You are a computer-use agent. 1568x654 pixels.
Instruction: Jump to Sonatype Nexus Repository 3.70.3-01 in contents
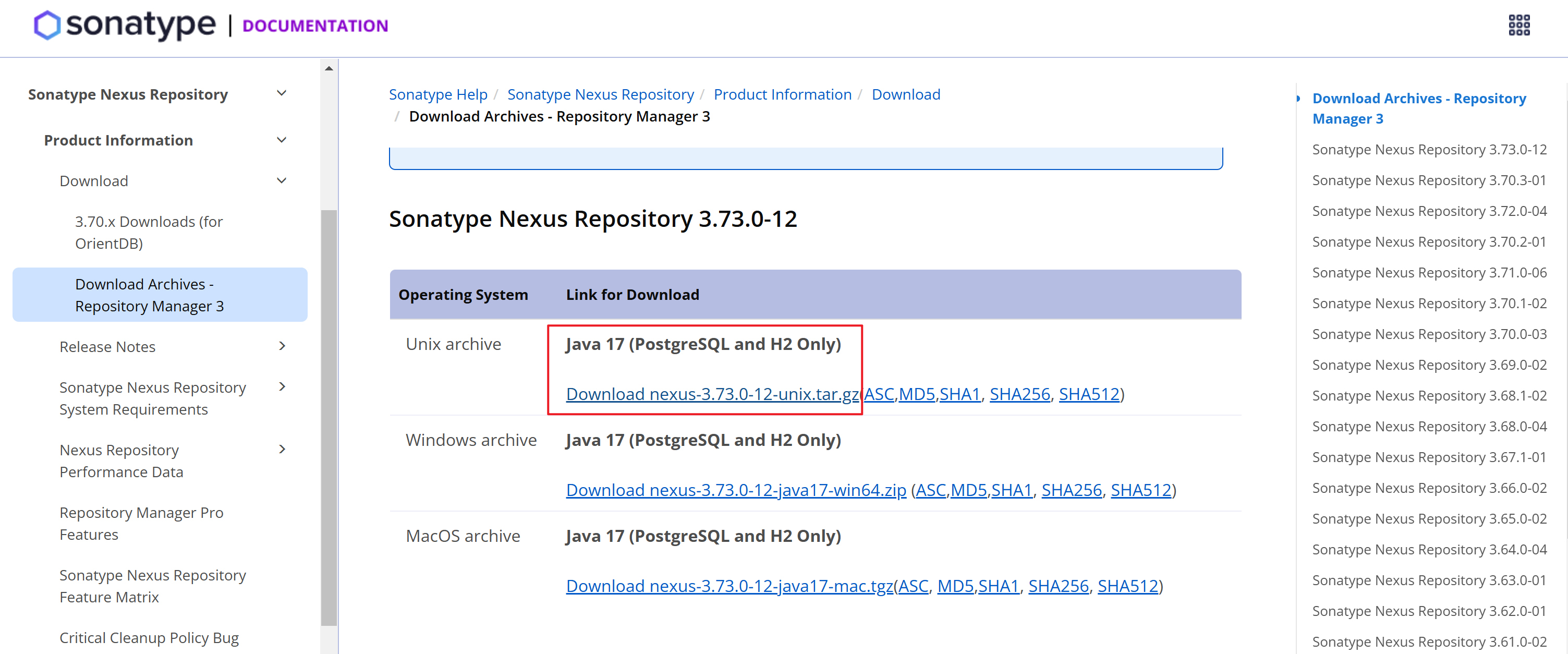tap(1429, 180)
